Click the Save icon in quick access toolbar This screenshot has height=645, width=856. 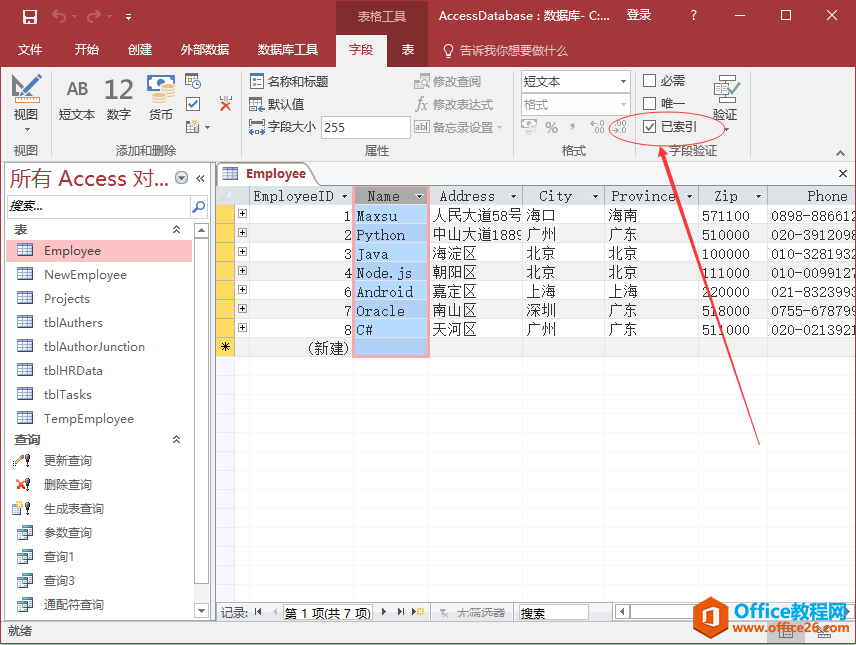(29, 16)
